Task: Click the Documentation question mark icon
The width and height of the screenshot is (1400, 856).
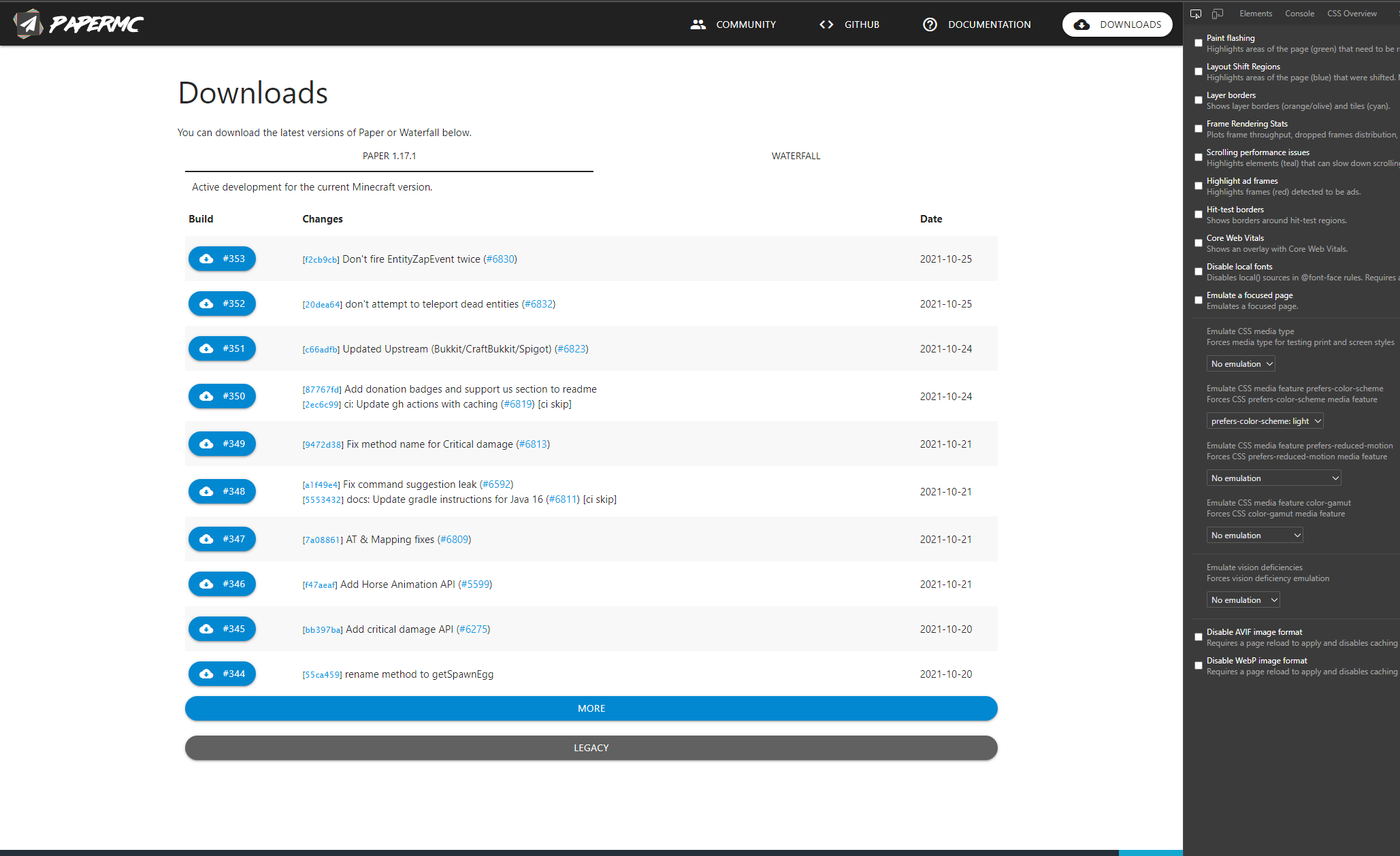Action: (x=930, y=24)
